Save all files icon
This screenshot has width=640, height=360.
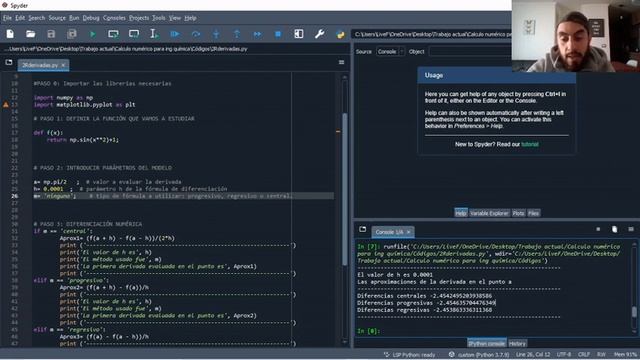tap(72, 34)
